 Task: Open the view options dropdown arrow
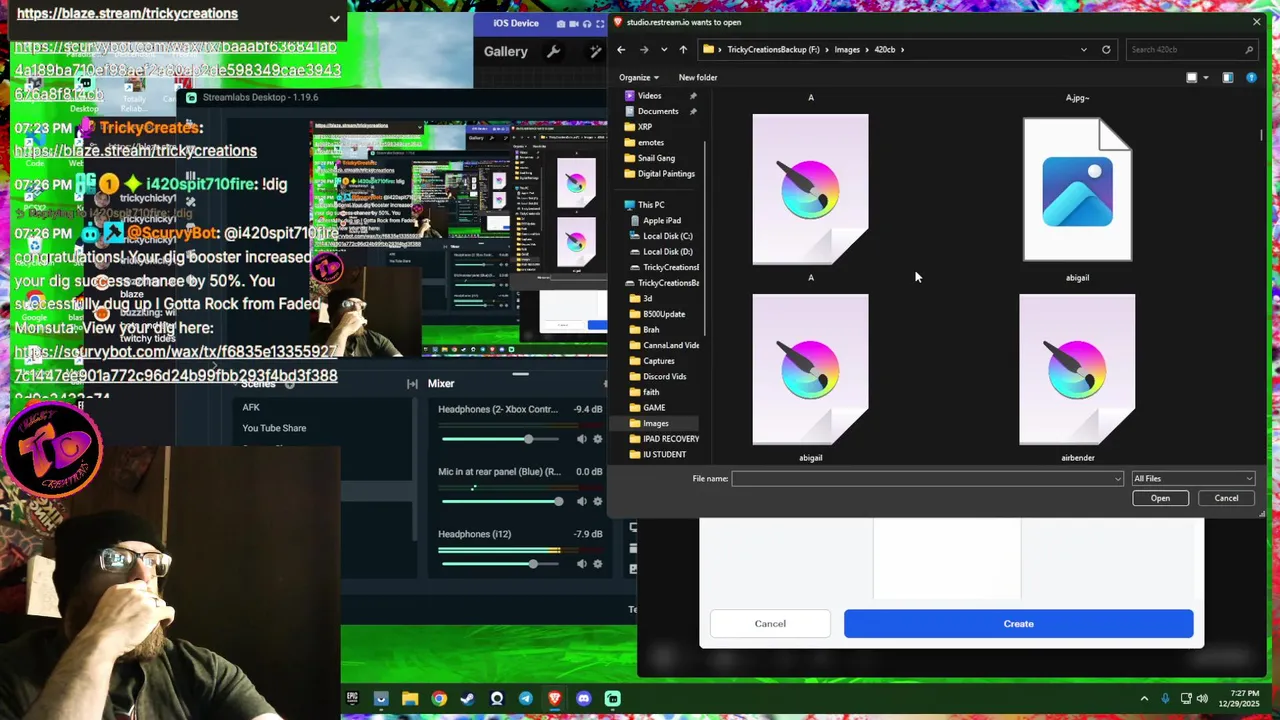click(x=1205, y=77)
